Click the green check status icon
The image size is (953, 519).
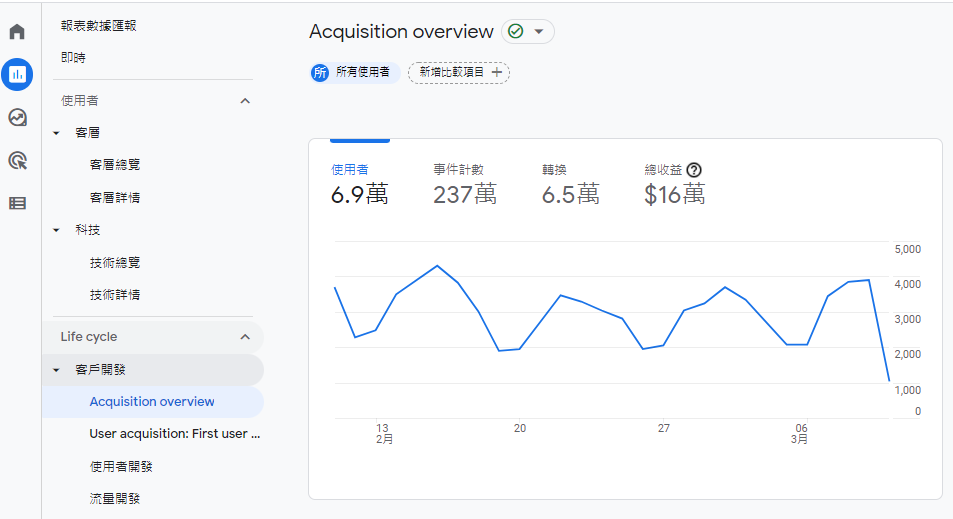click(x=515, y=32)
